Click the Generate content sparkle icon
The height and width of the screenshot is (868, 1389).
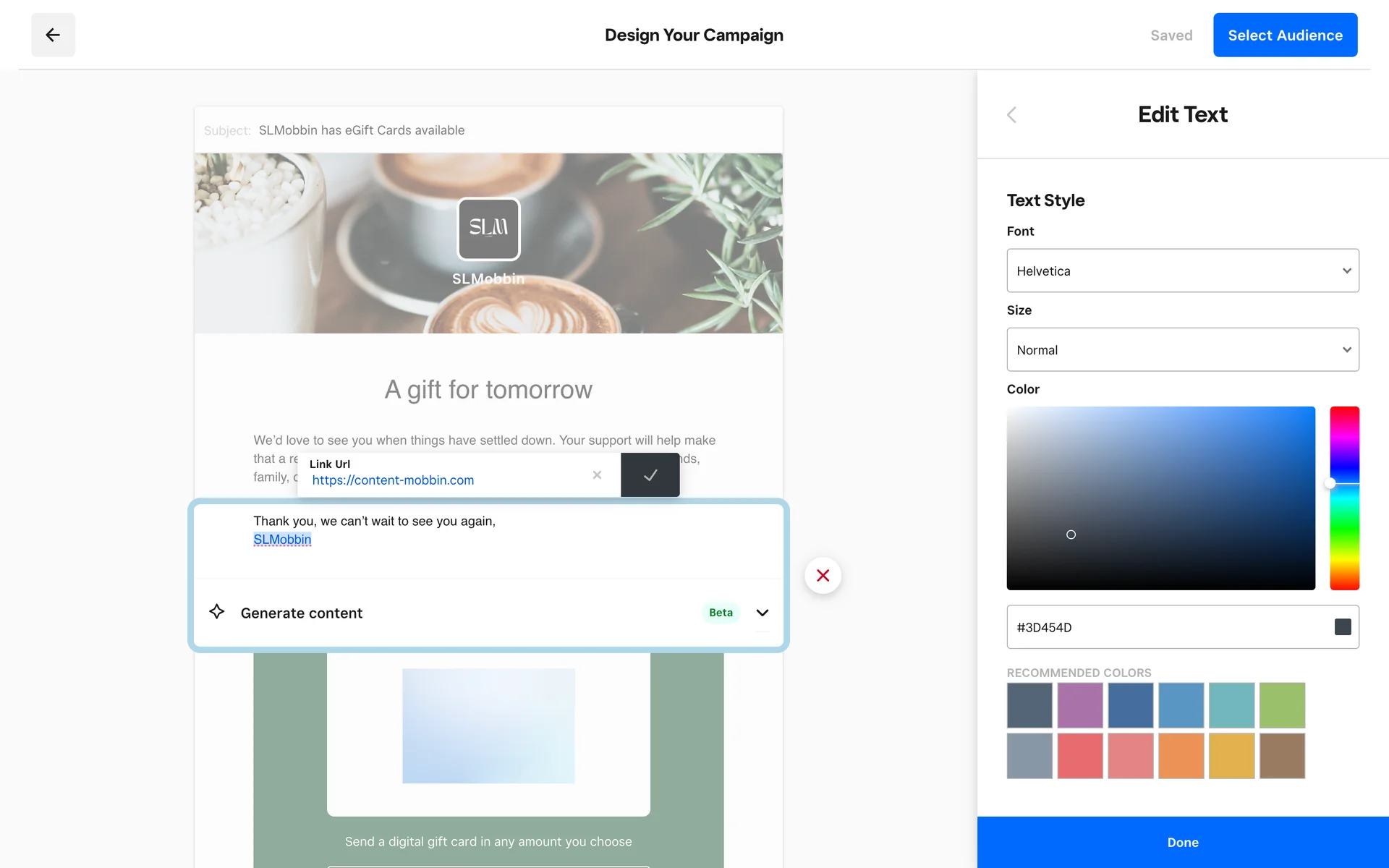coord(216,612)
